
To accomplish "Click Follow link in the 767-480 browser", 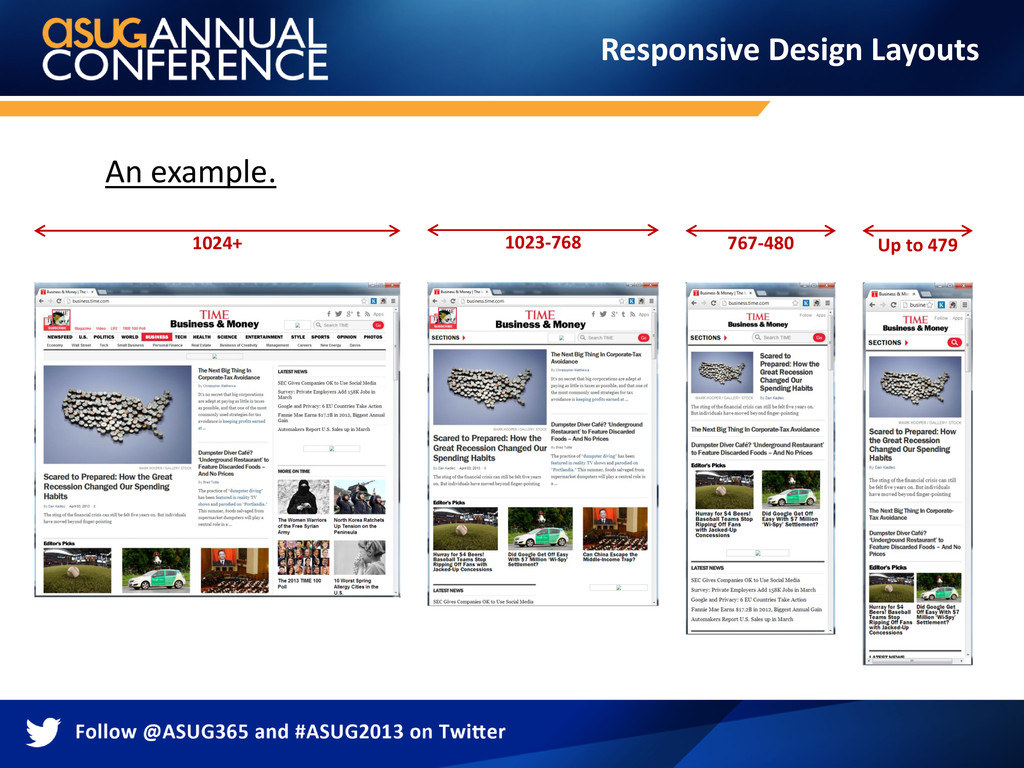I will tap(806, 315).
